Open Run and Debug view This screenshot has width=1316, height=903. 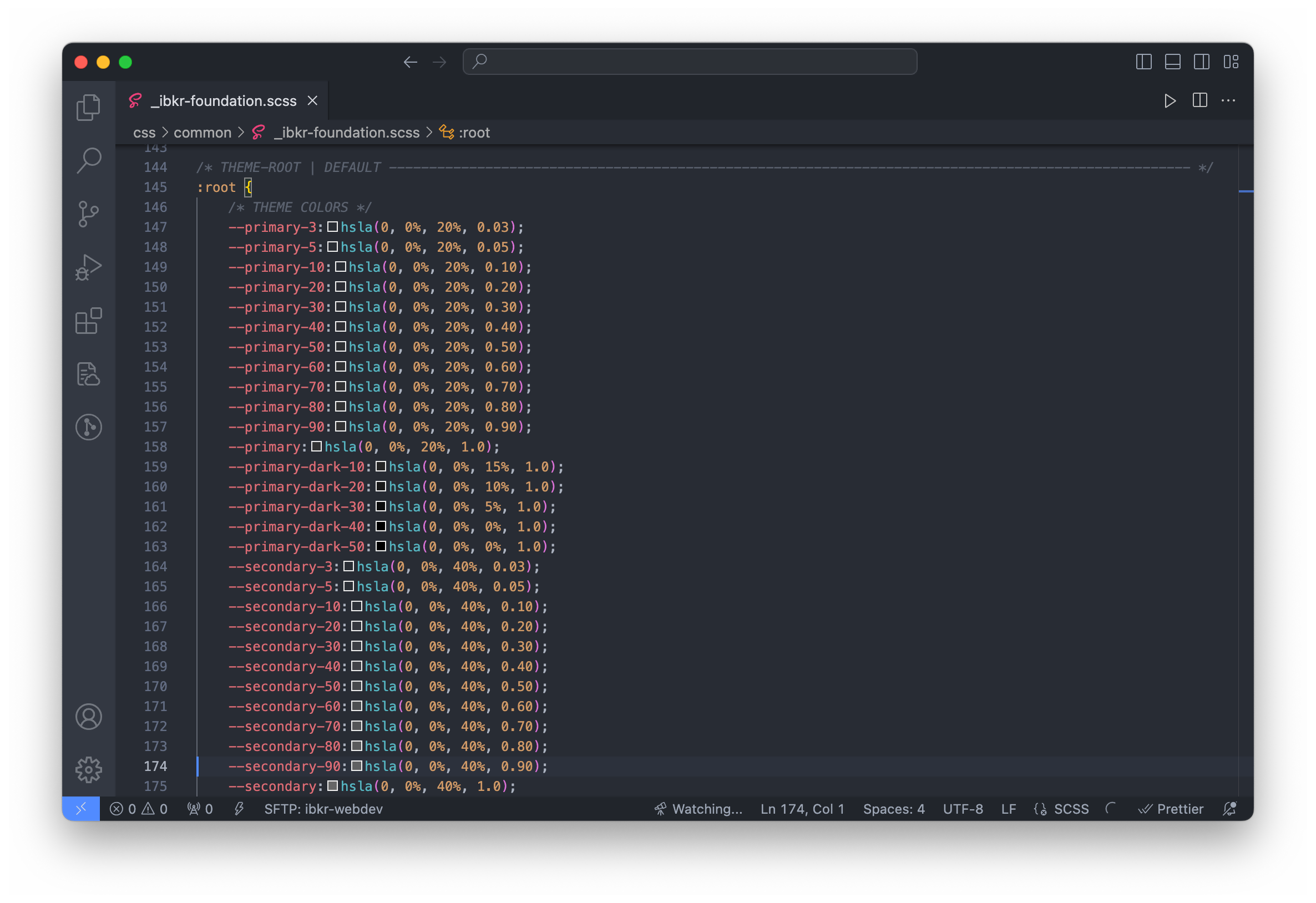[x=88, y=267]
